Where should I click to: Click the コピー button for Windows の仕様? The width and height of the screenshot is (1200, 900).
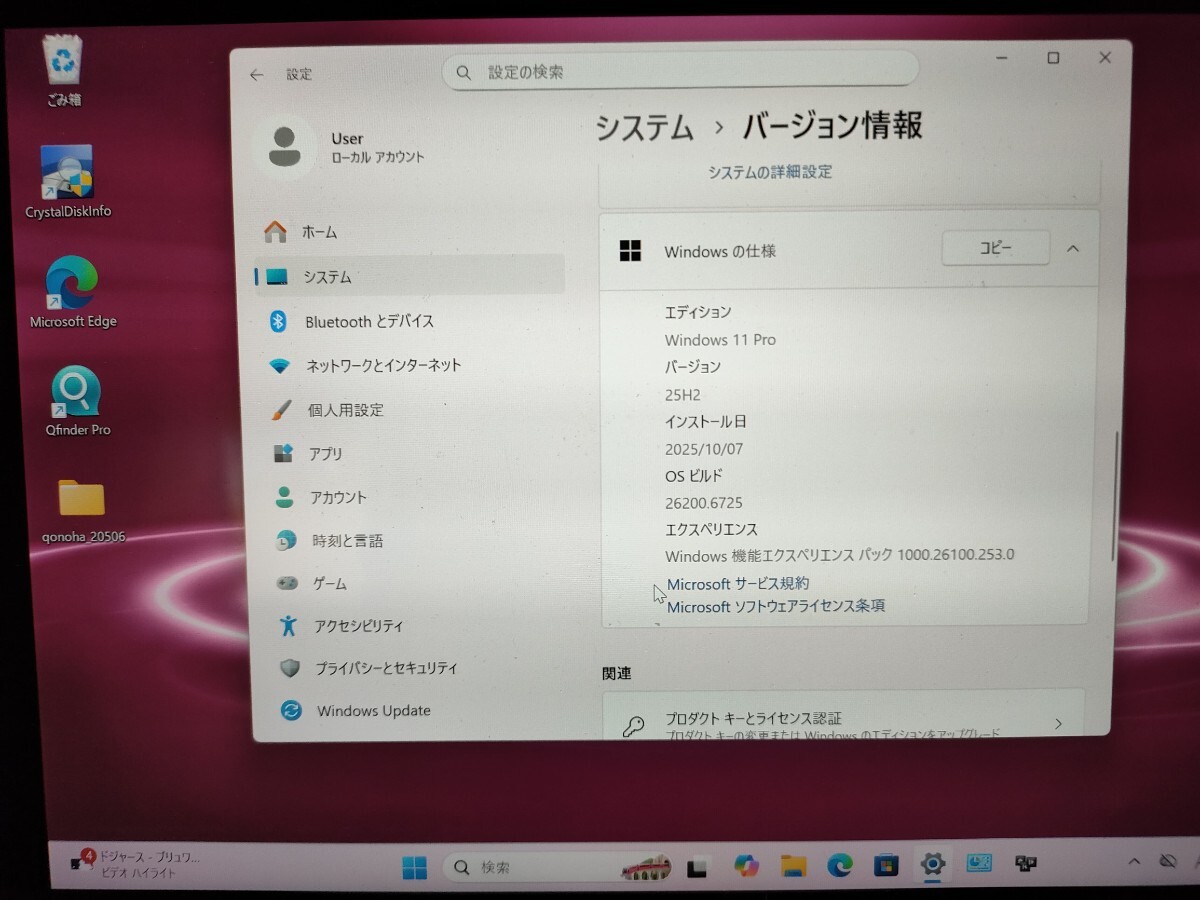[996, 248]
